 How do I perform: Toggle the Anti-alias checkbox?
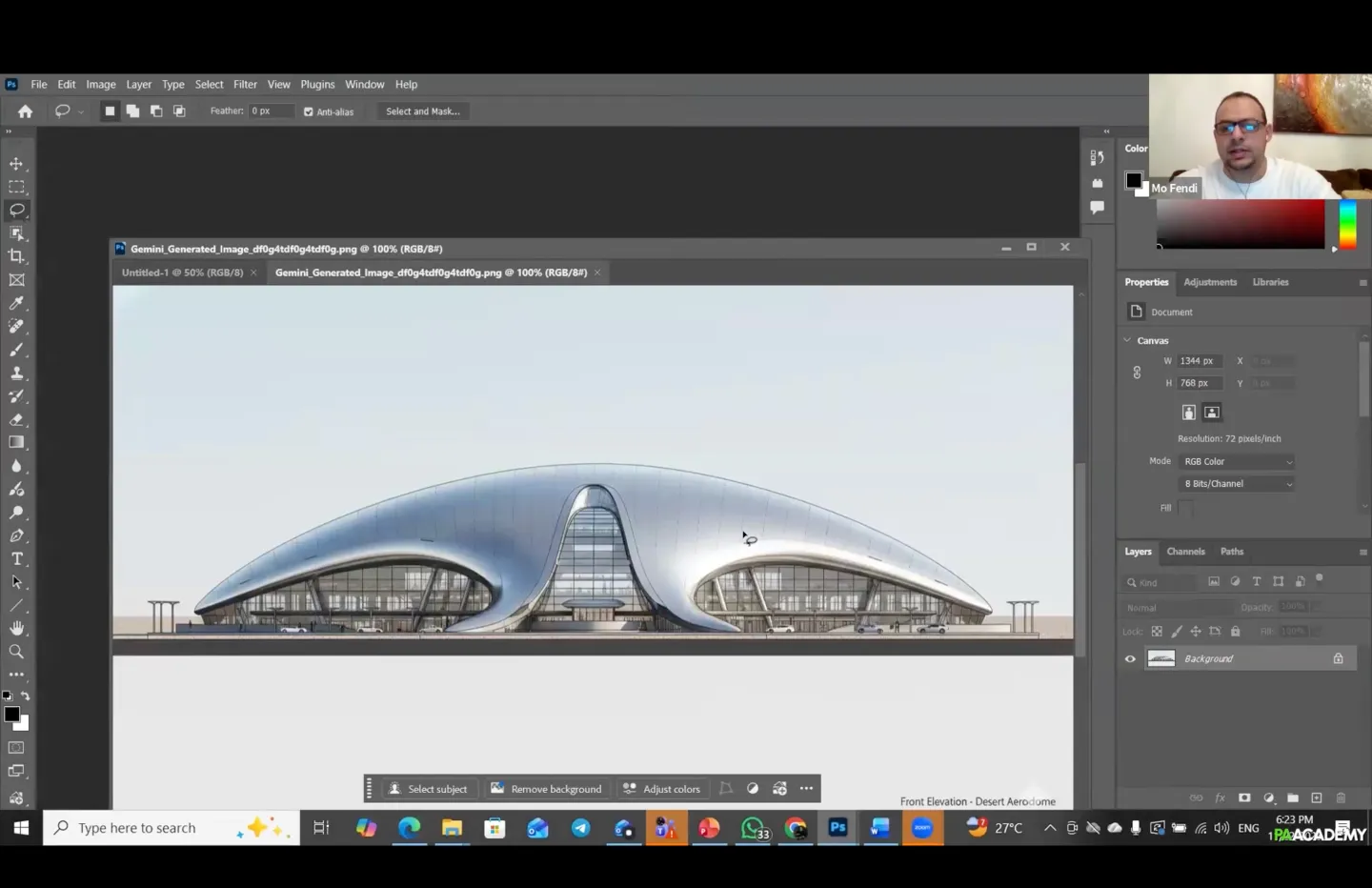click(x=309, y=111)
